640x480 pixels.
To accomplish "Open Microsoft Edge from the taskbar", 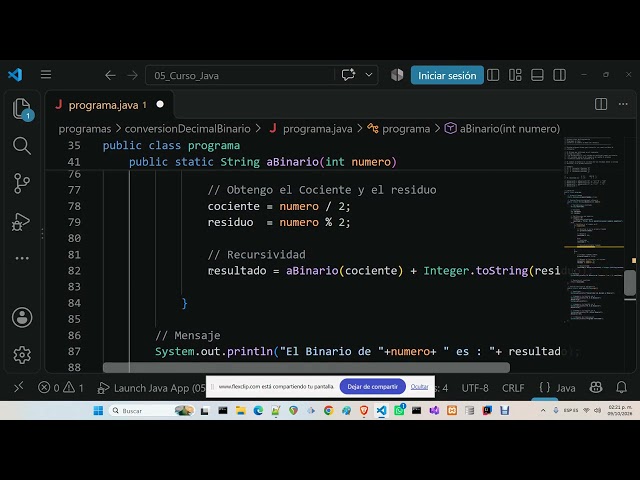I will [258, 411].
